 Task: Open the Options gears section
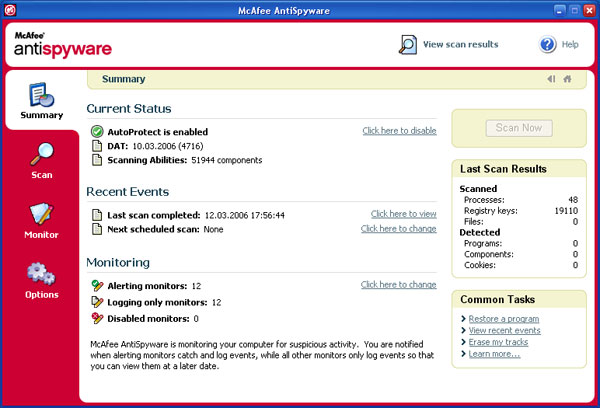42,281
